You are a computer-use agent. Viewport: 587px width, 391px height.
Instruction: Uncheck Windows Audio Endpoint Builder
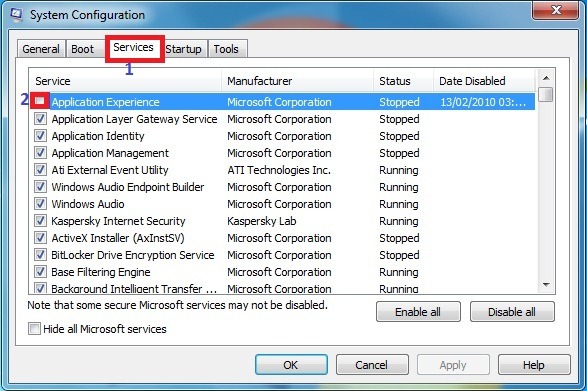point(40,187)
